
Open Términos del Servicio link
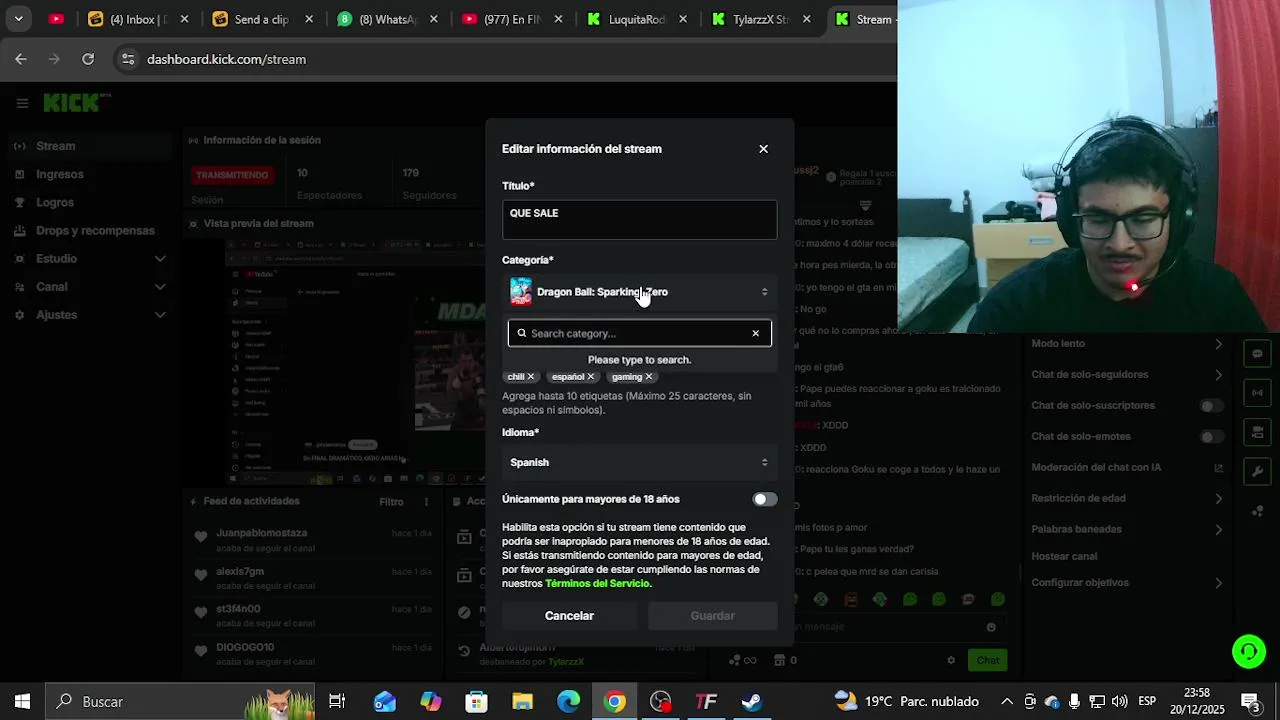pos(597,584)
